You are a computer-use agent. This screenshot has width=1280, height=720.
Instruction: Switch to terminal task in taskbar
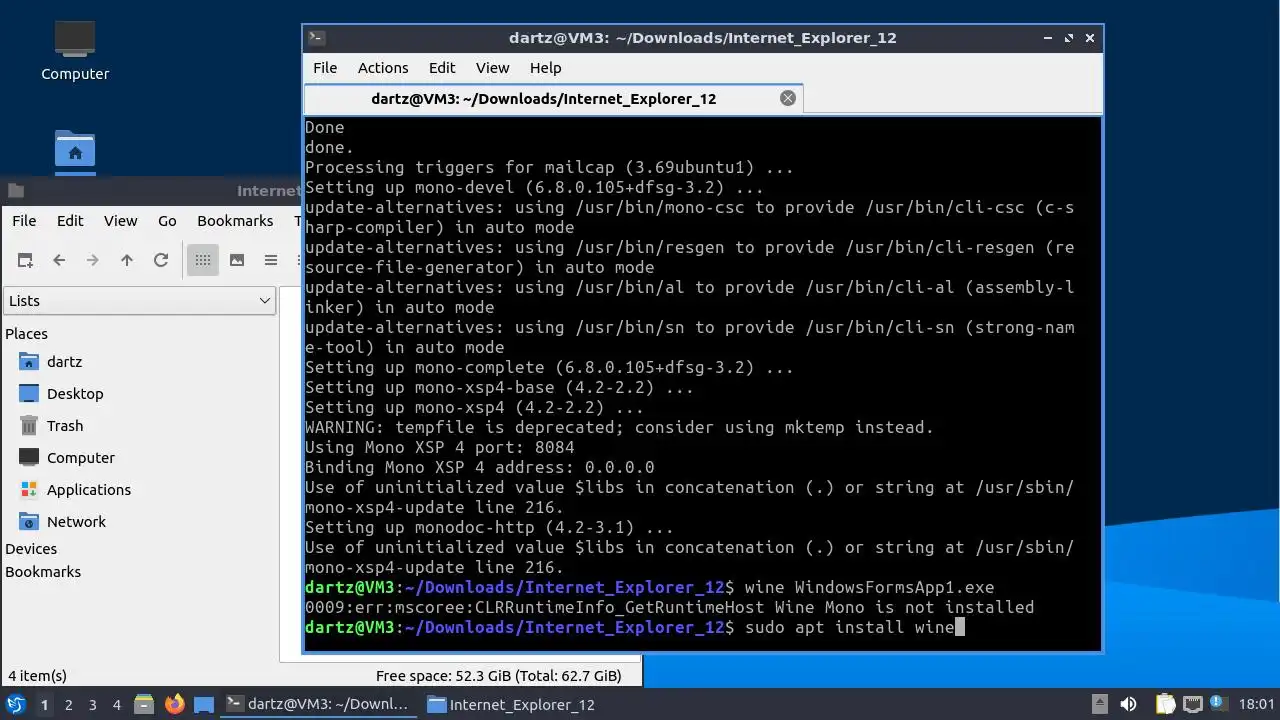tap(318, 704)
